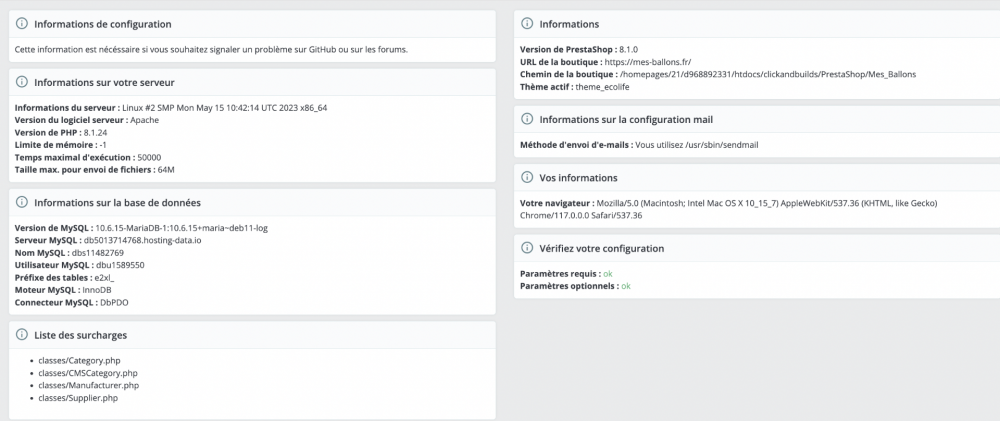Click the Vos informations heading
Screen dimensions: 1000x421
(578, 178)
